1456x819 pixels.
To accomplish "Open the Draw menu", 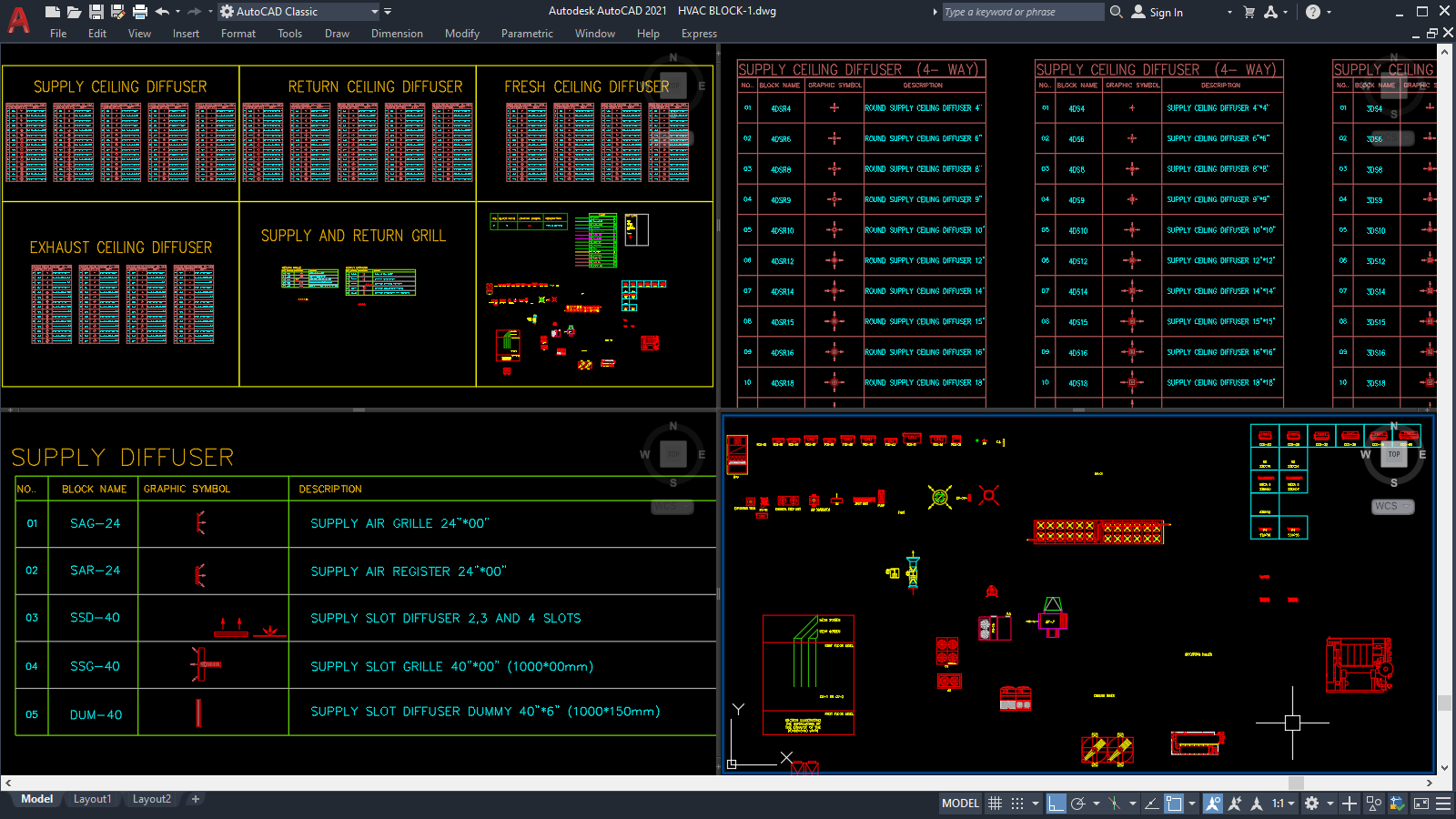I will point(337,33).
